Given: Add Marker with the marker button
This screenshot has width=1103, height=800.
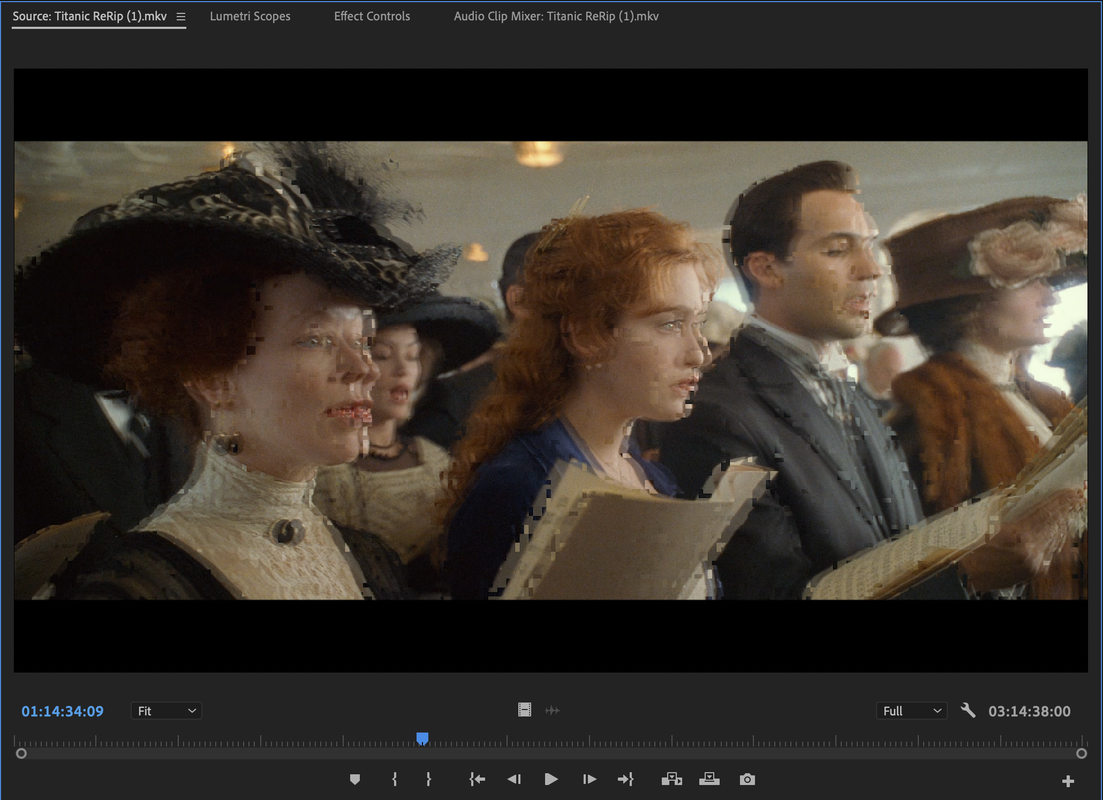Looking at the screenshot, I should point(355,780).
